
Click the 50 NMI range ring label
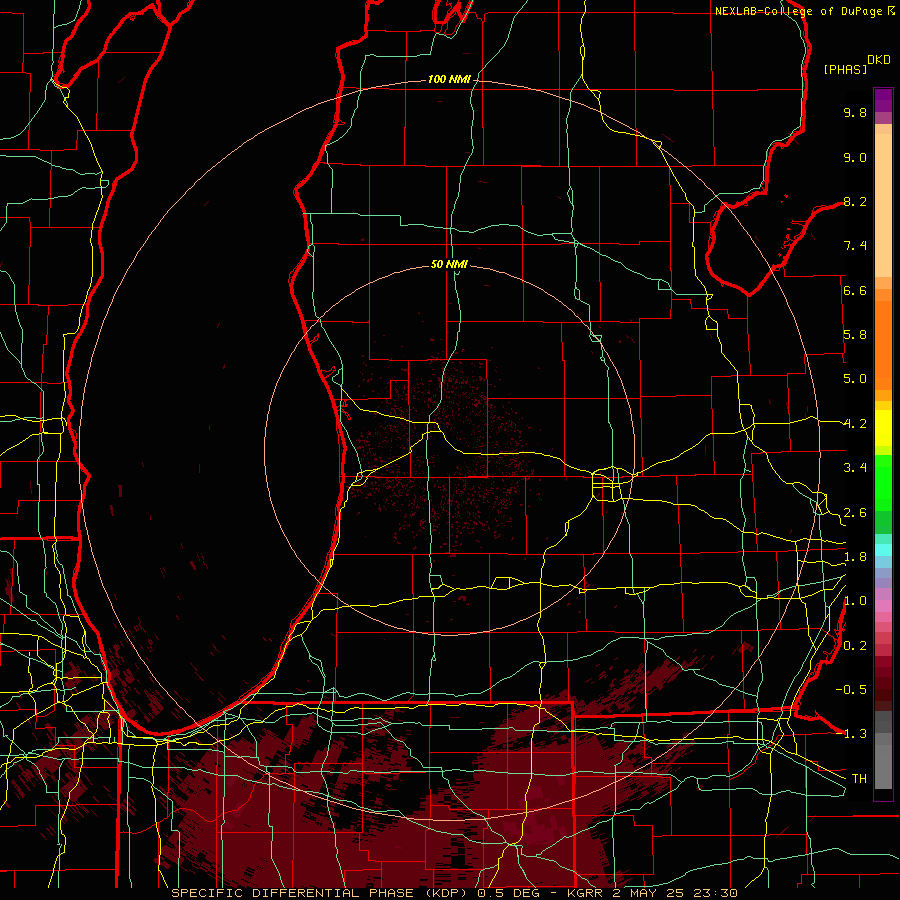(x=449, y=264)
